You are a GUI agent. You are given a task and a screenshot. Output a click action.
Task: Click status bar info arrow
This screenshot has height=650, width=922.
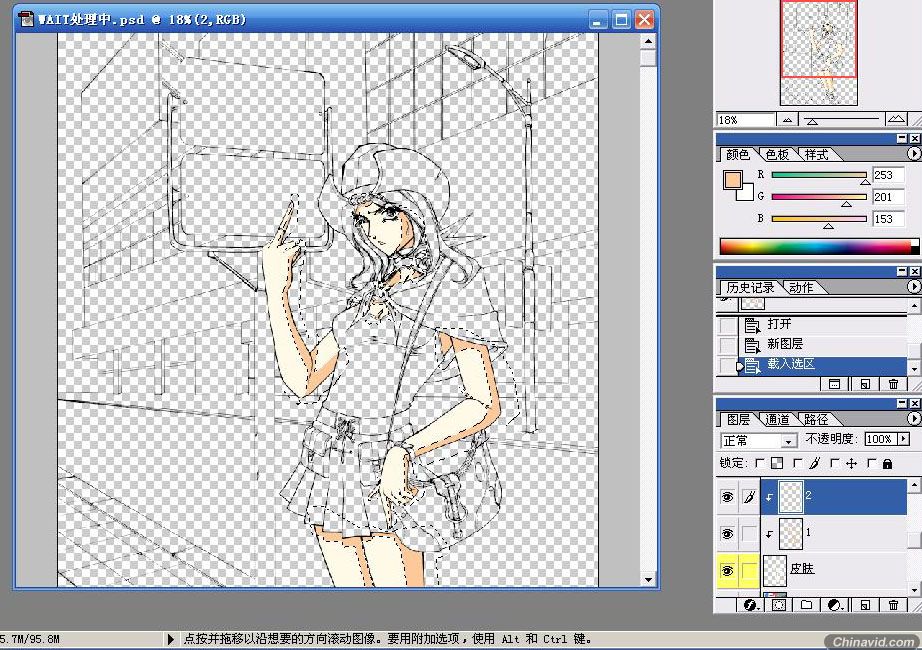click(171, 639)
